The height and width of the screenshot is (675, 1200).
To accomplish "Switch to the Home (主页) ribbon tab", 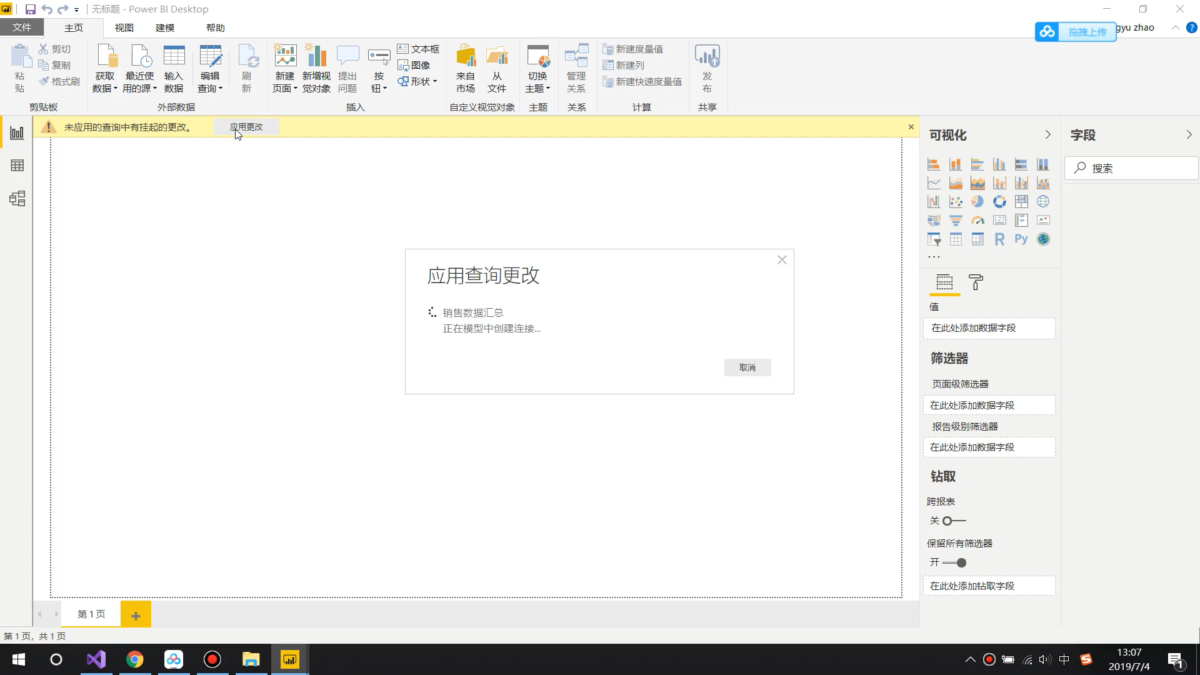I will pos(73,28).
